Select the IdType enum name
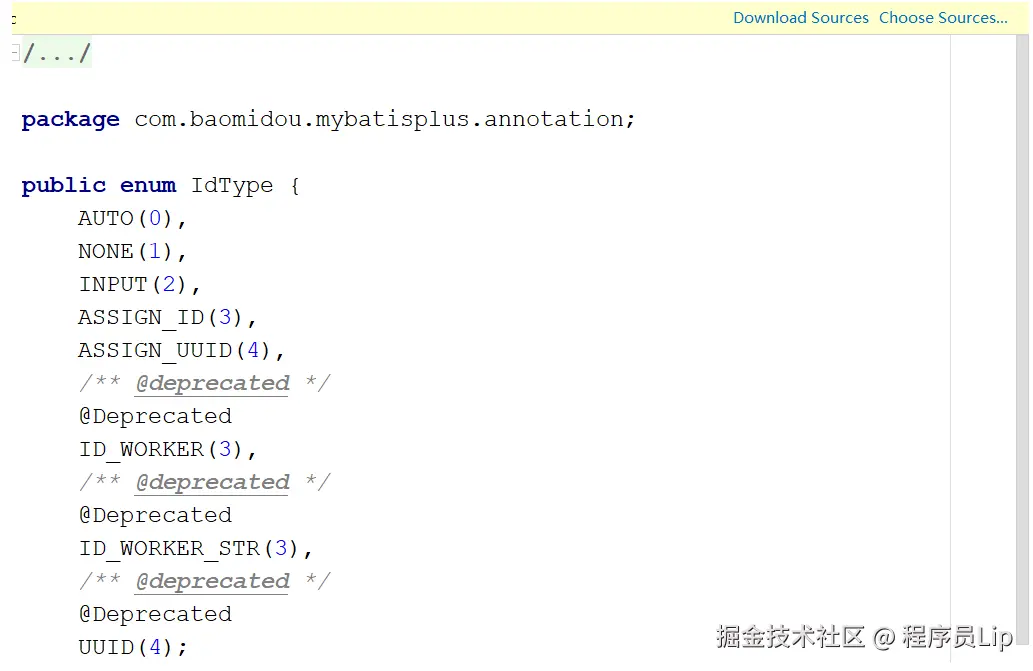 [231, 186]
